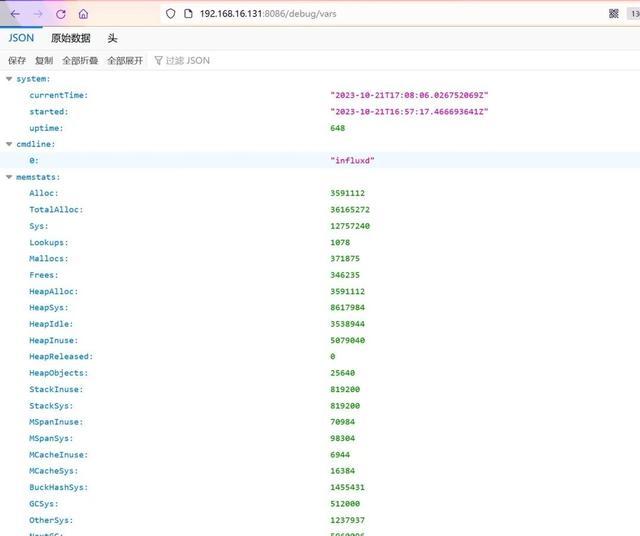The width and height of the screenshot is (640, 536).
Task: Click the shield tracking protection icon
Action: coord(171,14)
